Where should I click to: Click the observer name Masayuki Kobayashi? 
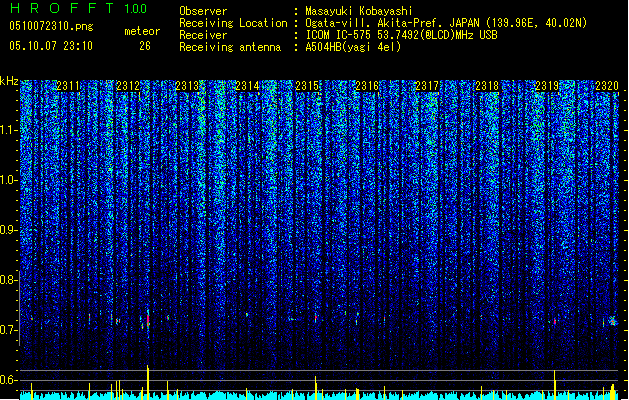tap(359, 11)
